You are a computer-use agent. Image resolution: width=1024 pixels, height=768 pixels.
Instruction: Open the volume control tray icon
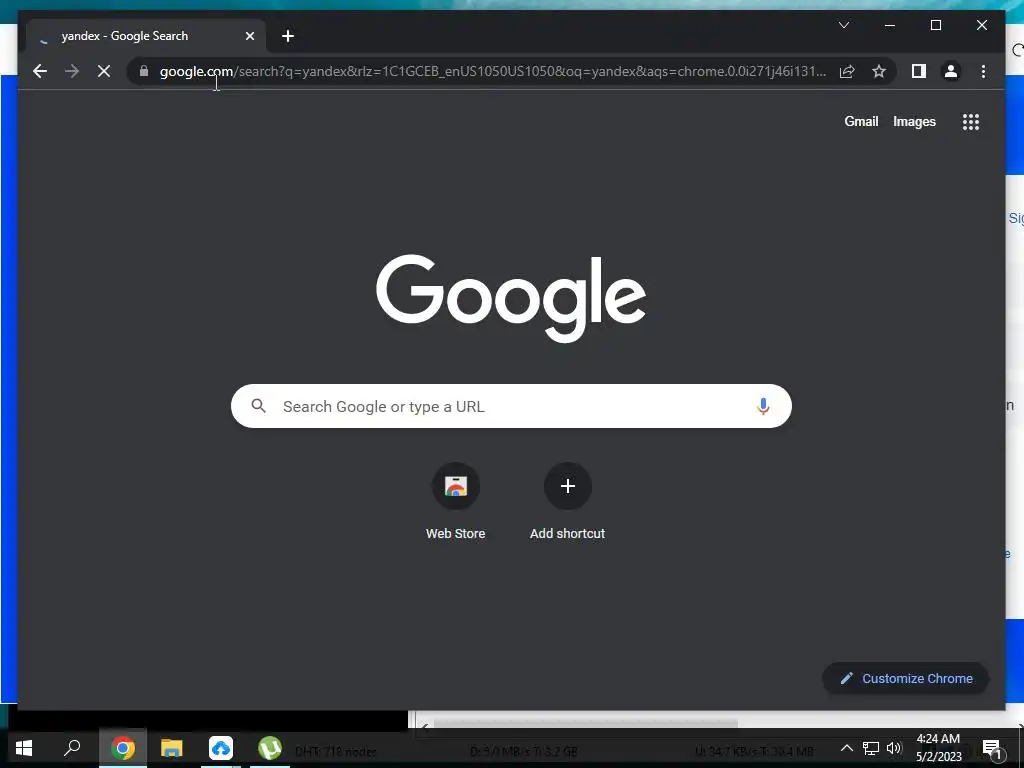coord(894,748)
